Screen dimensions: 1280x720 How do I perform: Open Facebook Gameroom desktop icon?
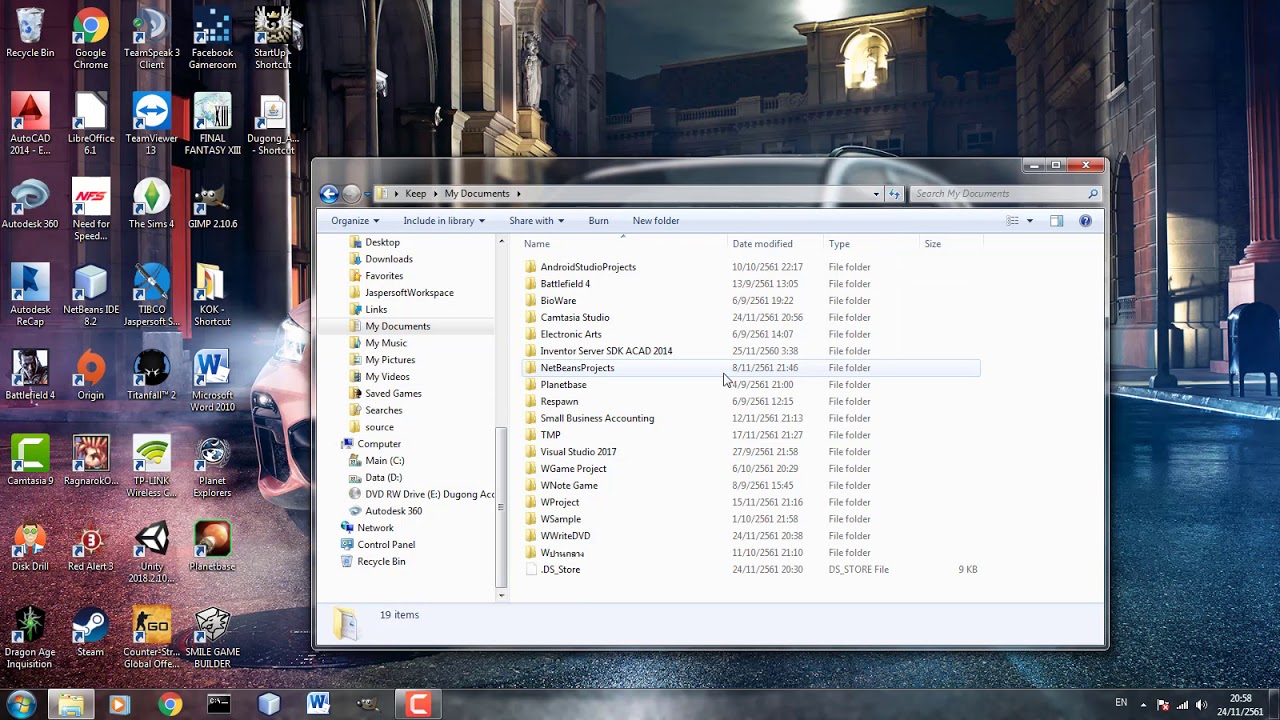tap(212, 40)
